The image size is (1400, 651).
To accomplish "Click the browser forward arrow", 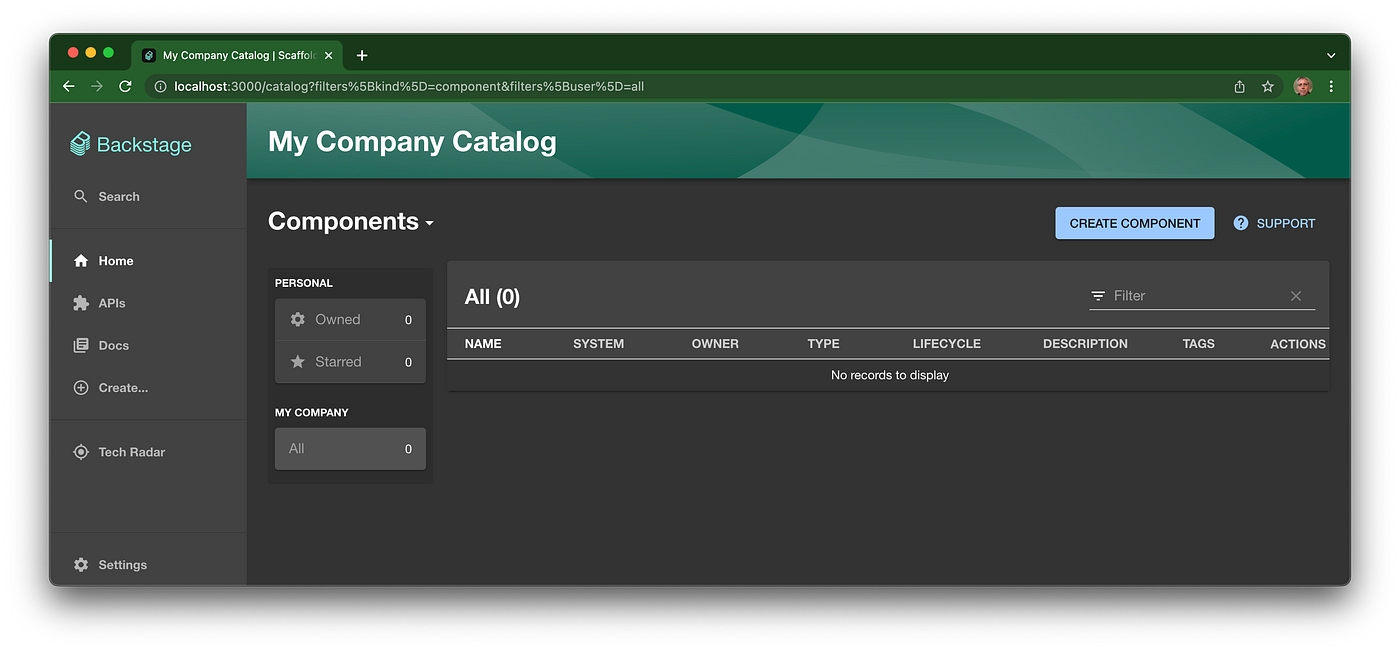I will 97,86.
